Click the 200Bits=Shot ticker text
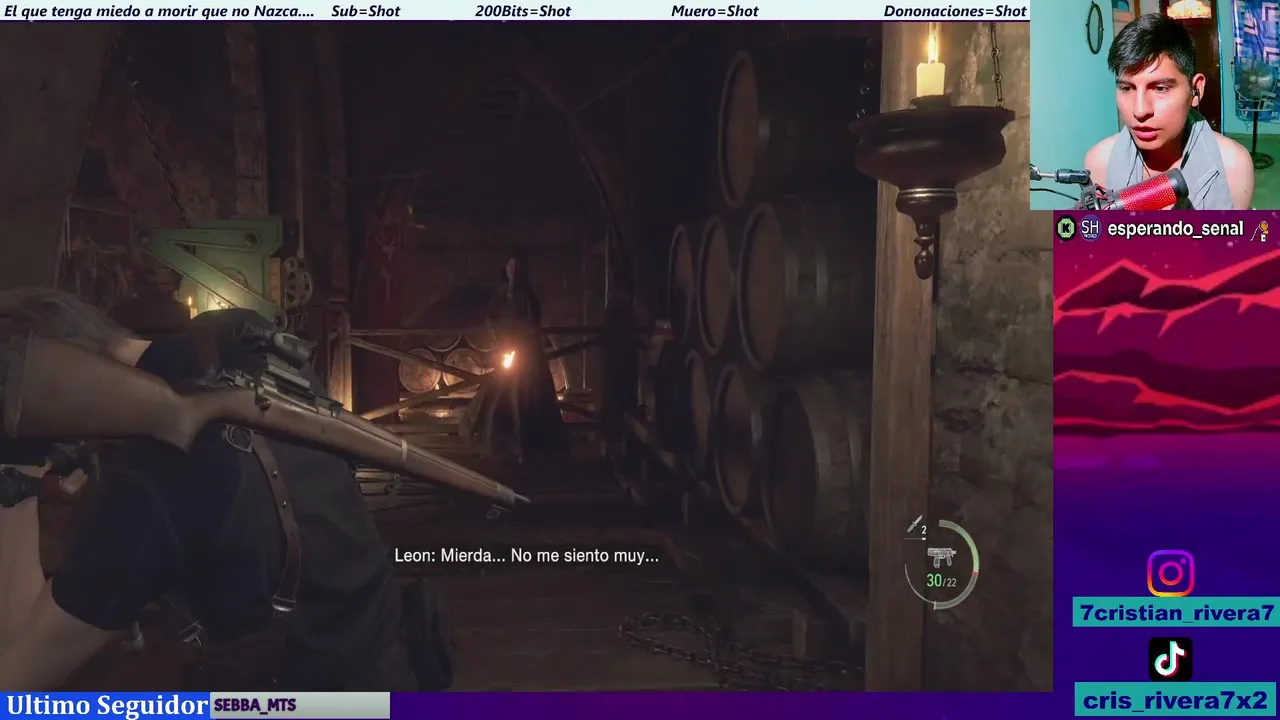Screen dimensions: 1280x720 tap(523, 11)
